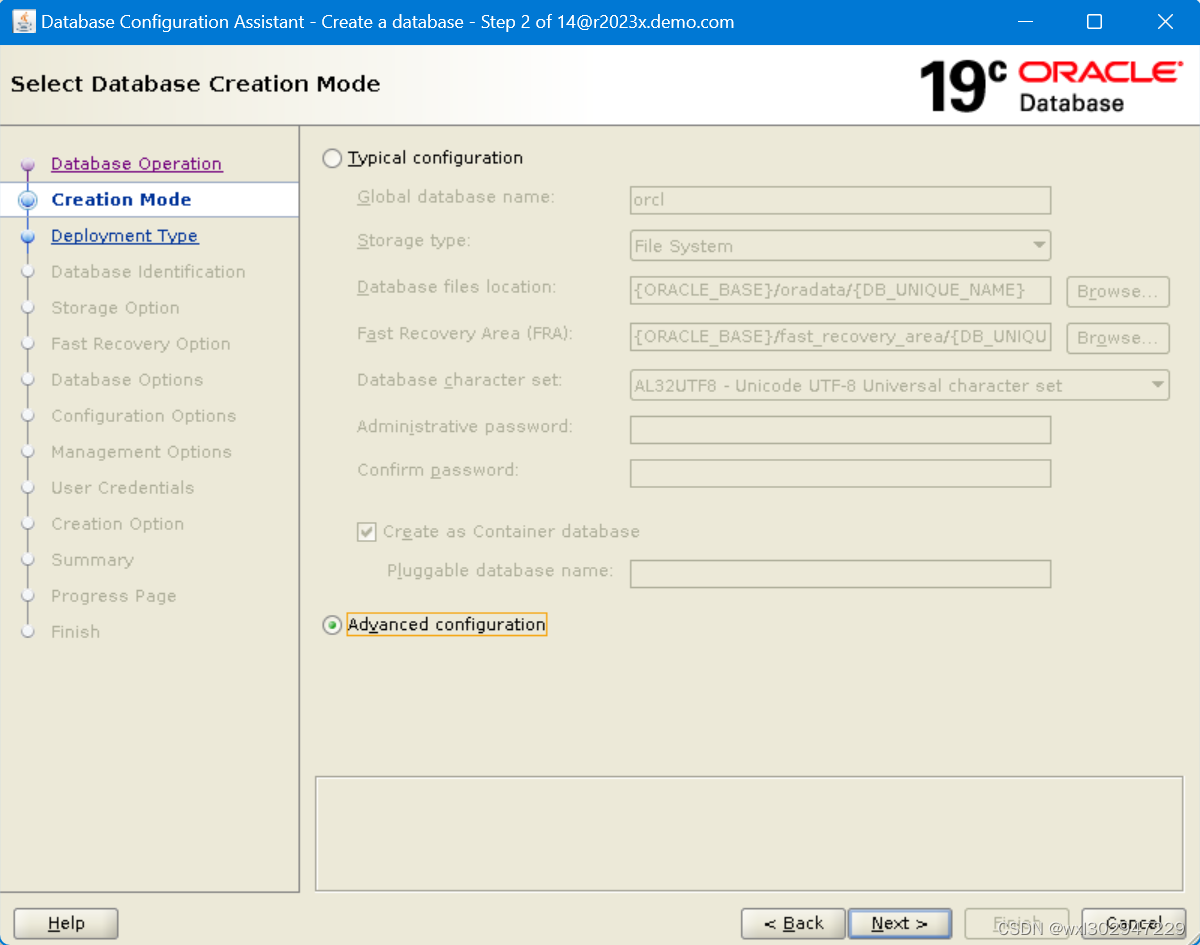Click the Fast Recovery Area field

pos(840,337)
